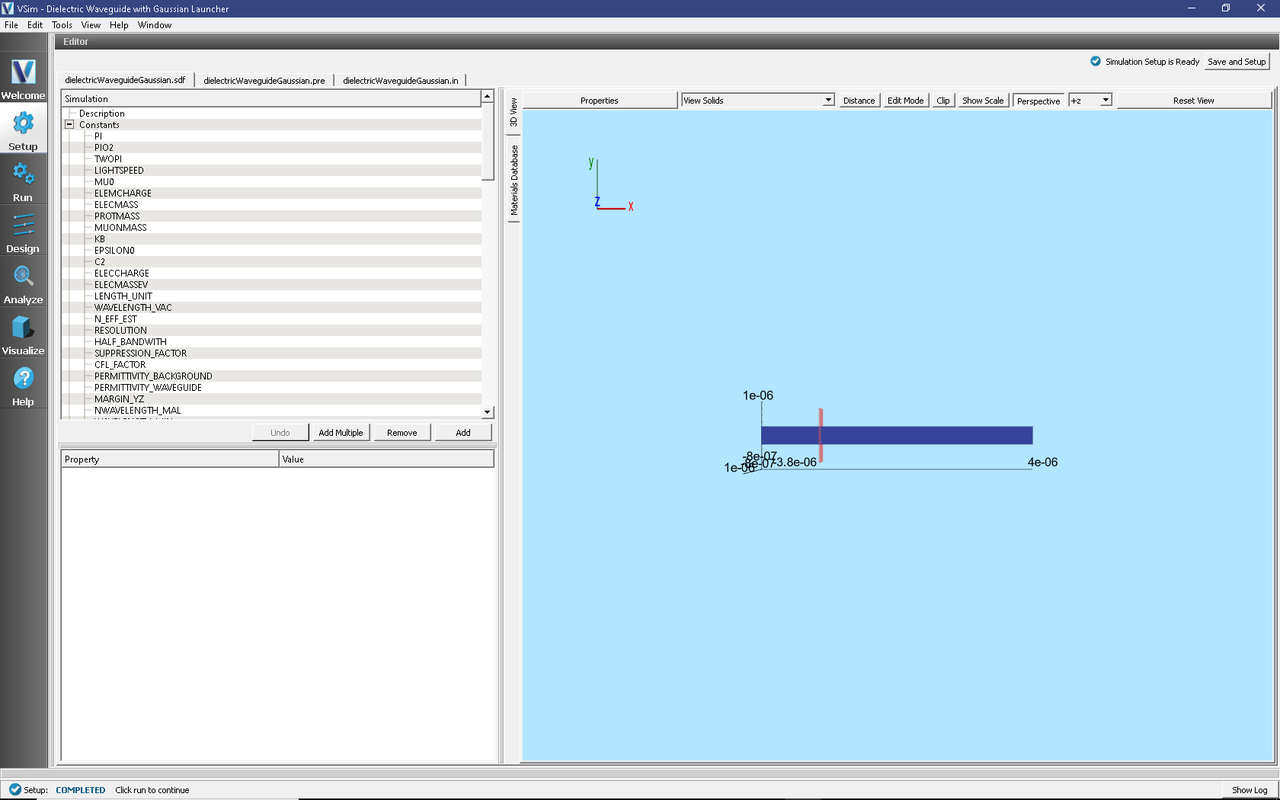Image resolution: width=1280 pixels, height=800 pixels.
Task: Click the Add button
Action: [x=463, y=432]
